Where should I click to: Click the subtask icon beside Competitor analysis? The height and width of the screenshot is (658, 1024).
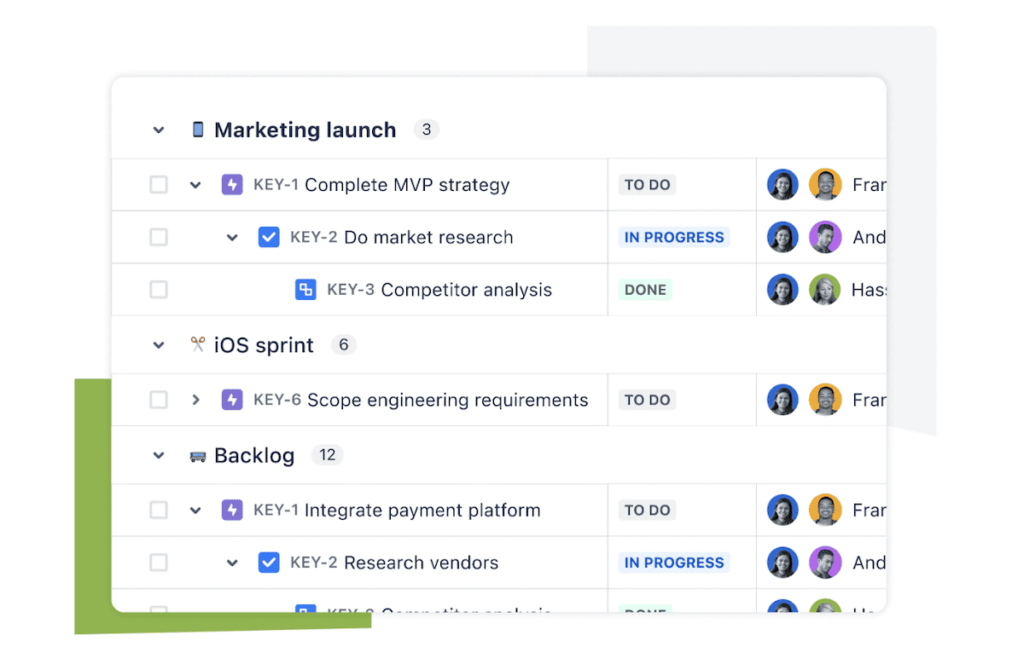[x=306, y=290]
